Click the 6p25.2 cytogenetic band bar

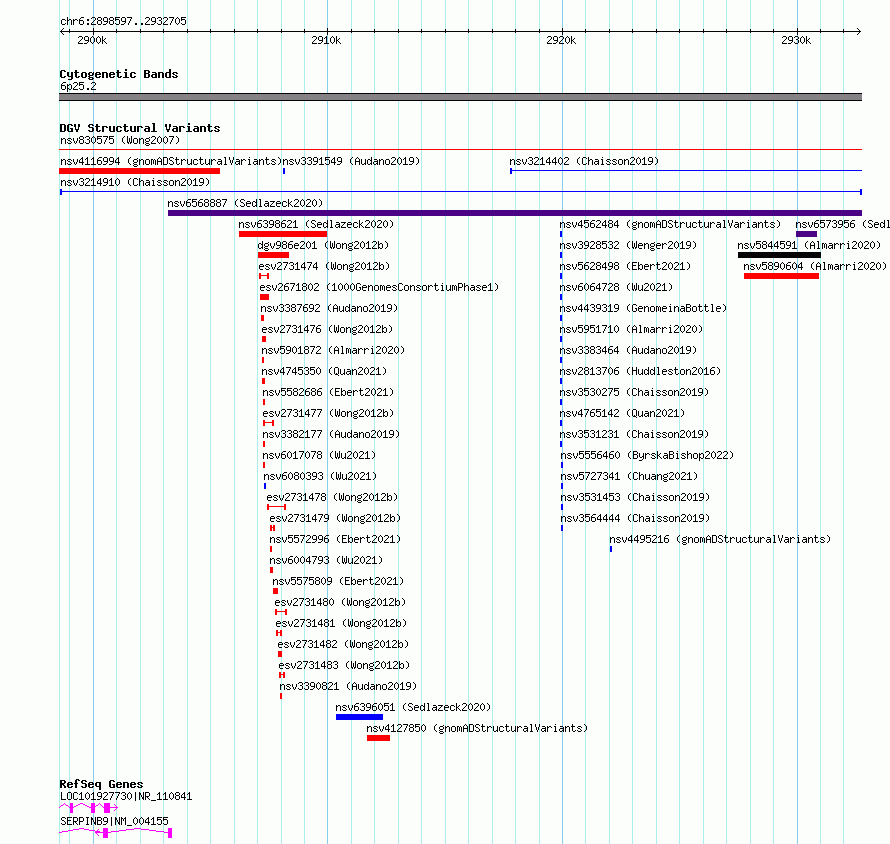tap(460, 97)
